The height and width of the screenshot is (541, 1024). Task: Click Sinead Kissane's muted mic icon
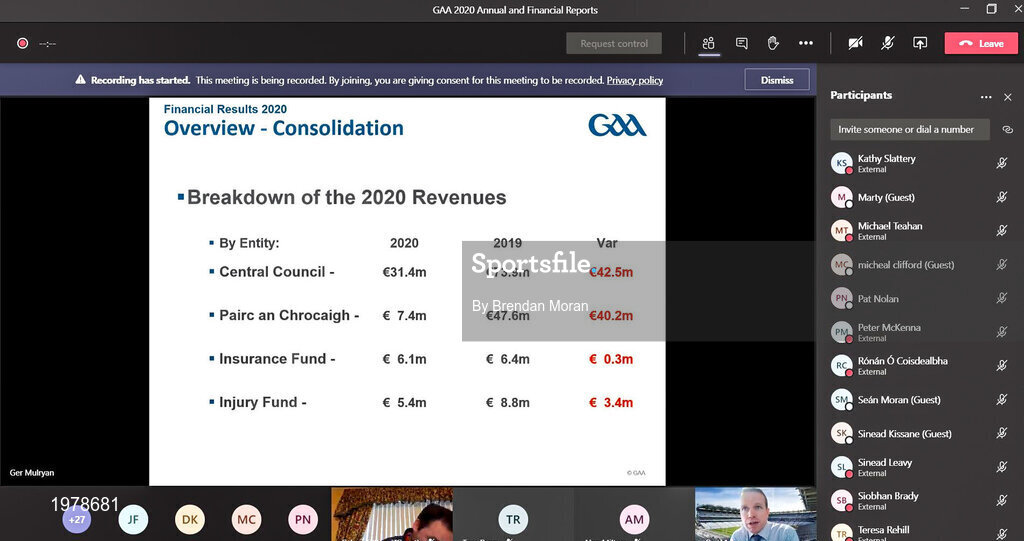click(x=1002, y=433)
